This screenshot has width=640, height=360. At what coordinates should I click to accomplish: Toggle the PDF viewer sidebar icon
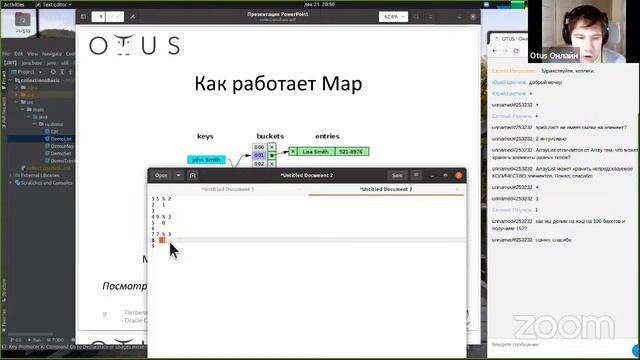pos(83,17)
